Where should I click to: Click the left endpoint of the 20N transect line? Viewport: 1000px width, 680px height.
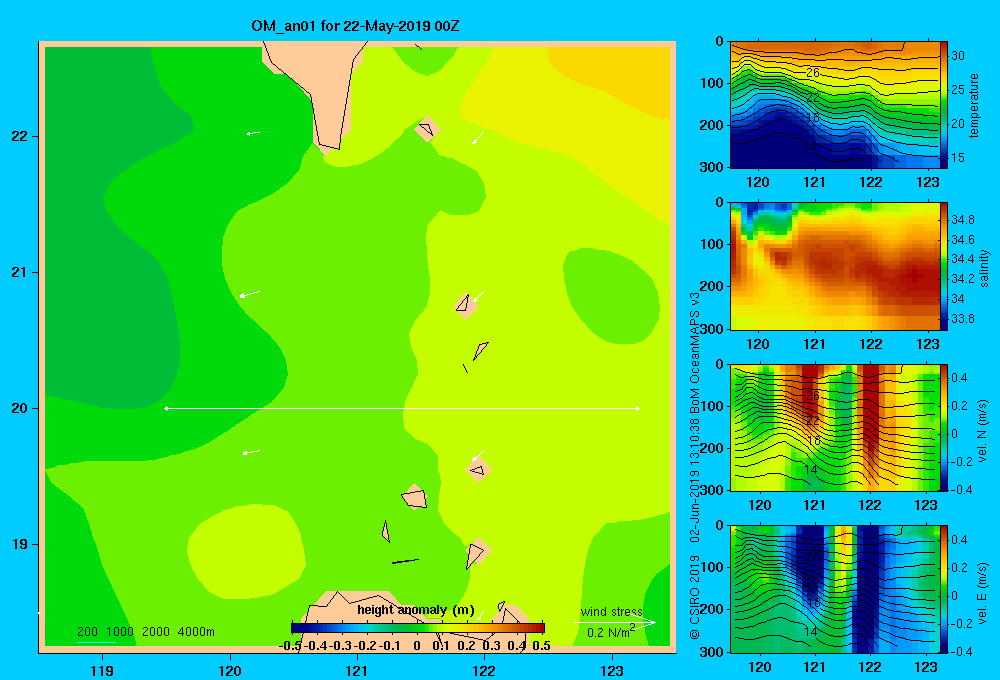(166, 408)
